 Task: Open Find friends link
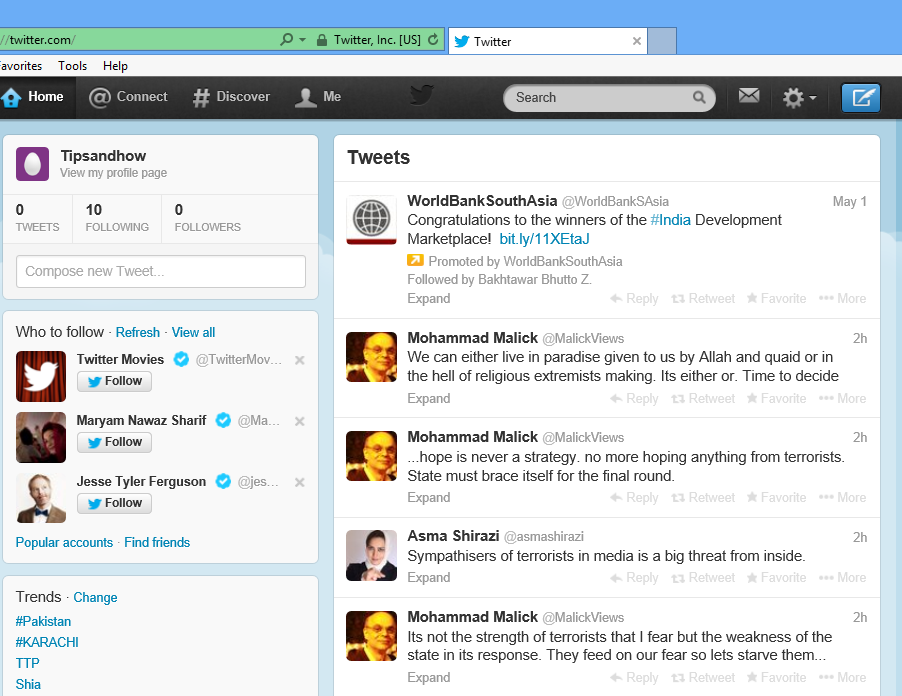pyautogui.click(x=157, y=542)
